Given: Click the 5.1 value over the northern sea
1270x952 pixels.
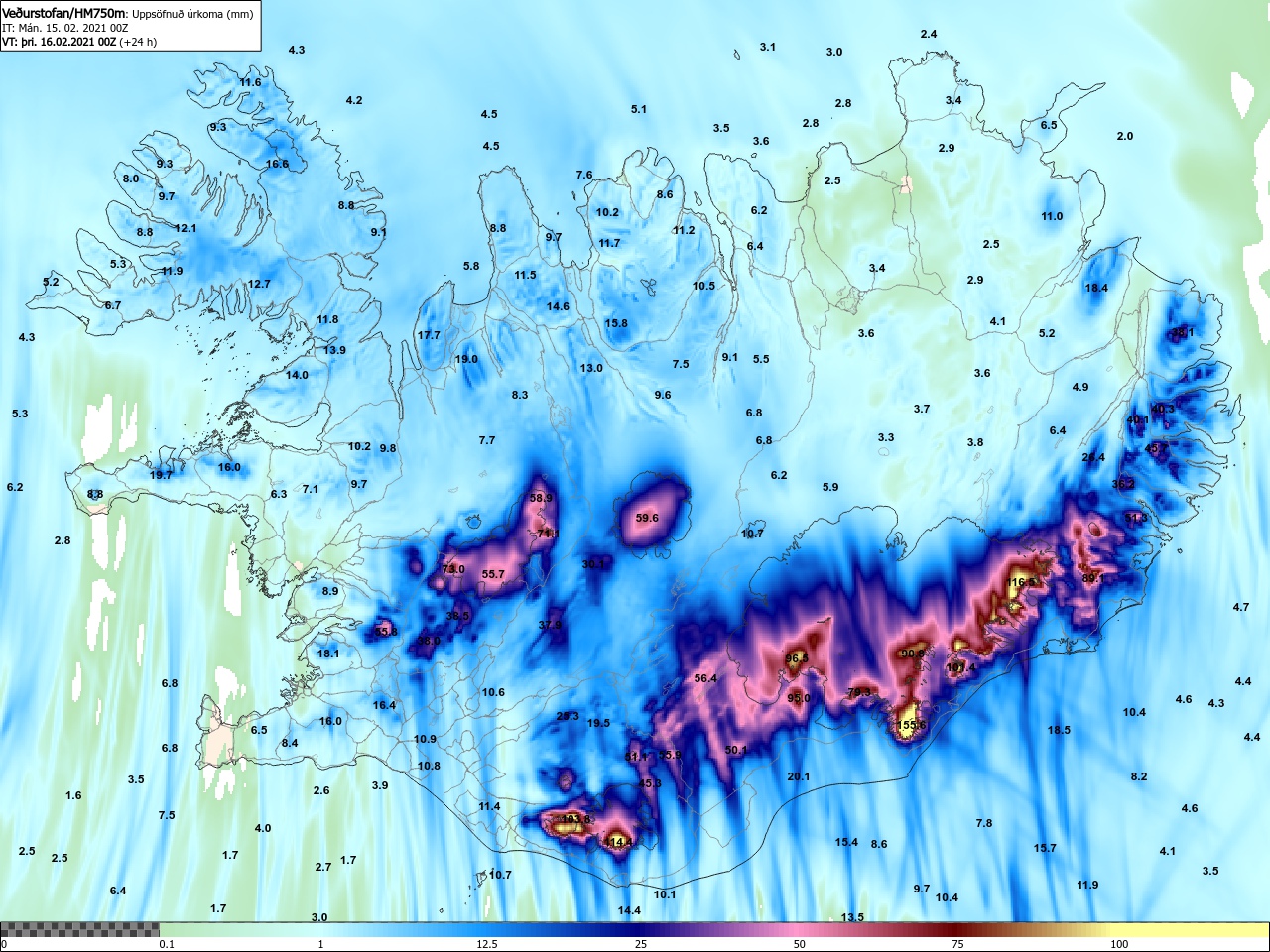Looking at the screenshot, I should (x=639, y=109).
